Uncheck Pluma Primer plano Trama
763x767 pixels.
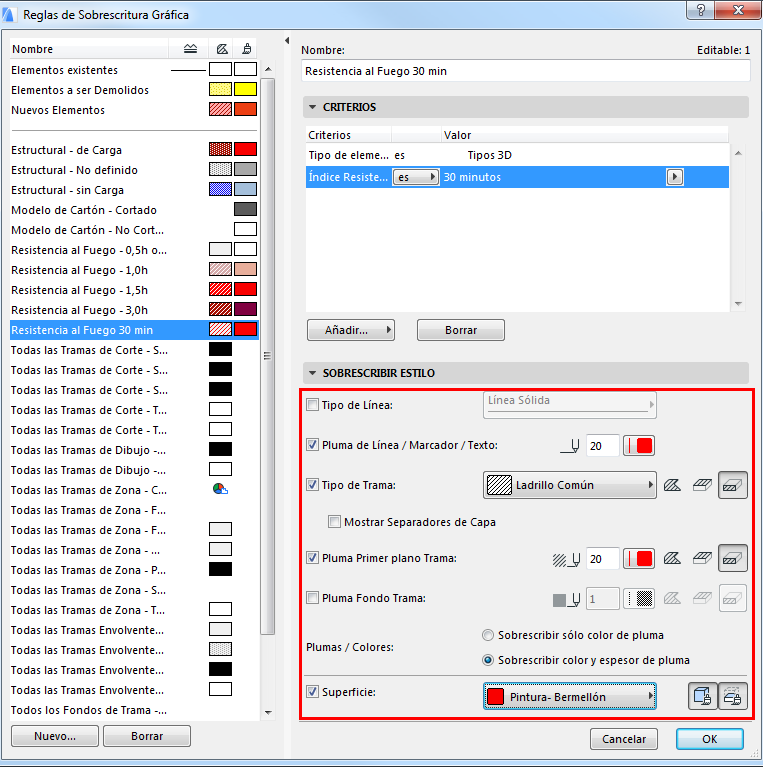pyautogui.click(x=312, y=558)
